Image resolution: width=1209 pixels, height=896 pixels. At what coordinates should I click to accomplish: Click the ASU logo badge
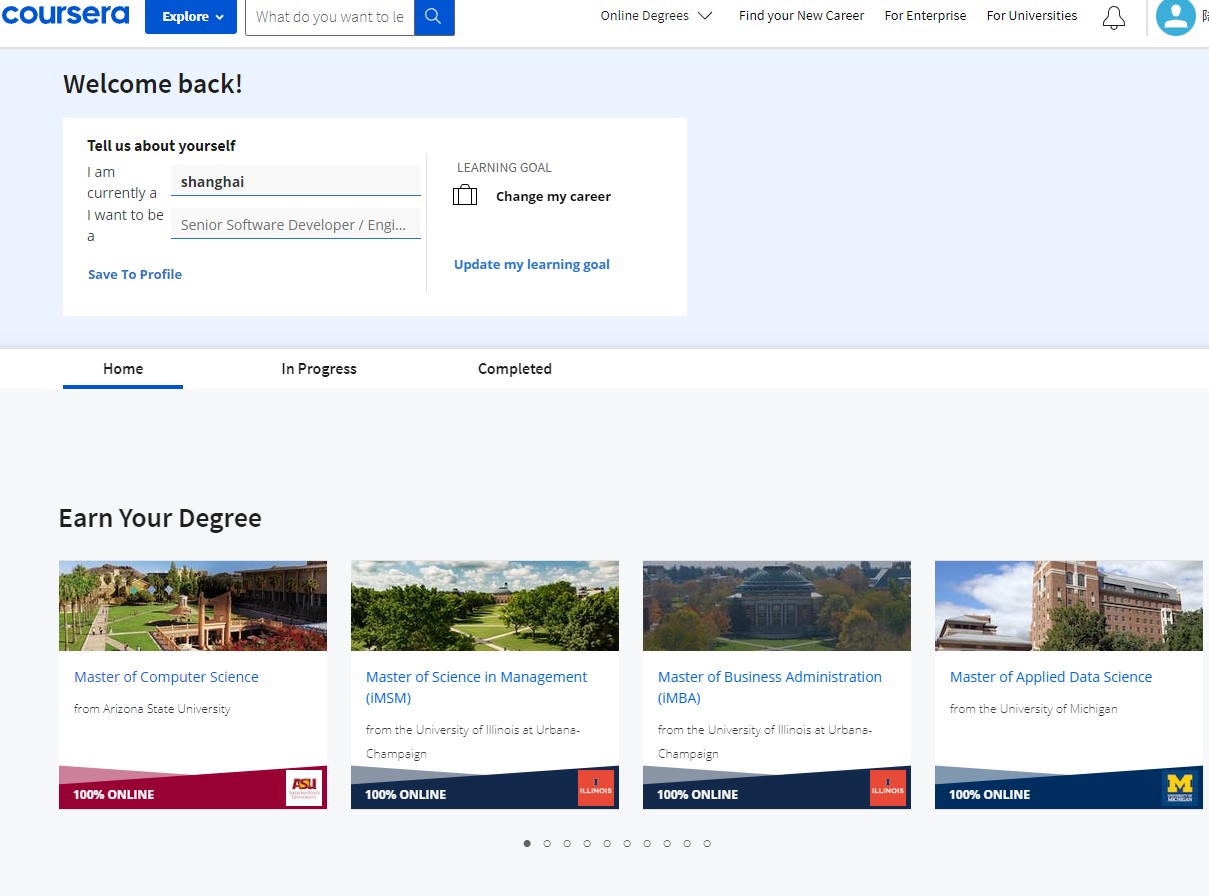pyautogui.click(x=304, y=787)
